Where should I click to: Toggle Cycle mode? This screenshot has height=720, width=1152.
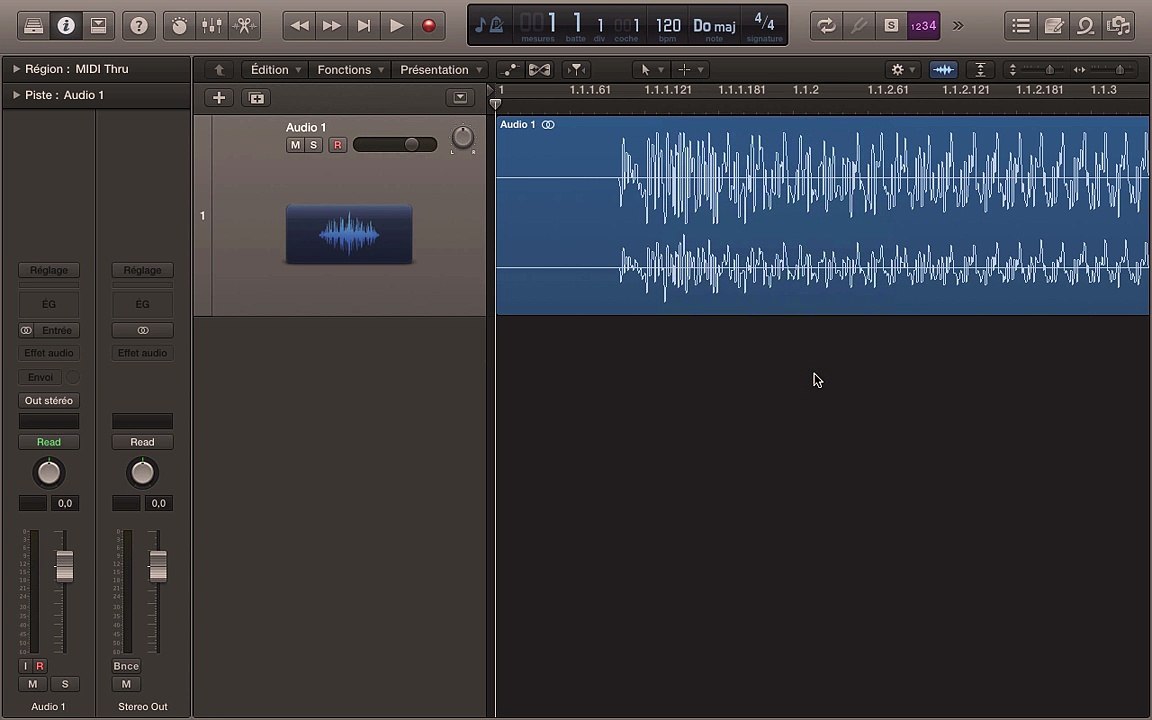(x=827, y=26)
